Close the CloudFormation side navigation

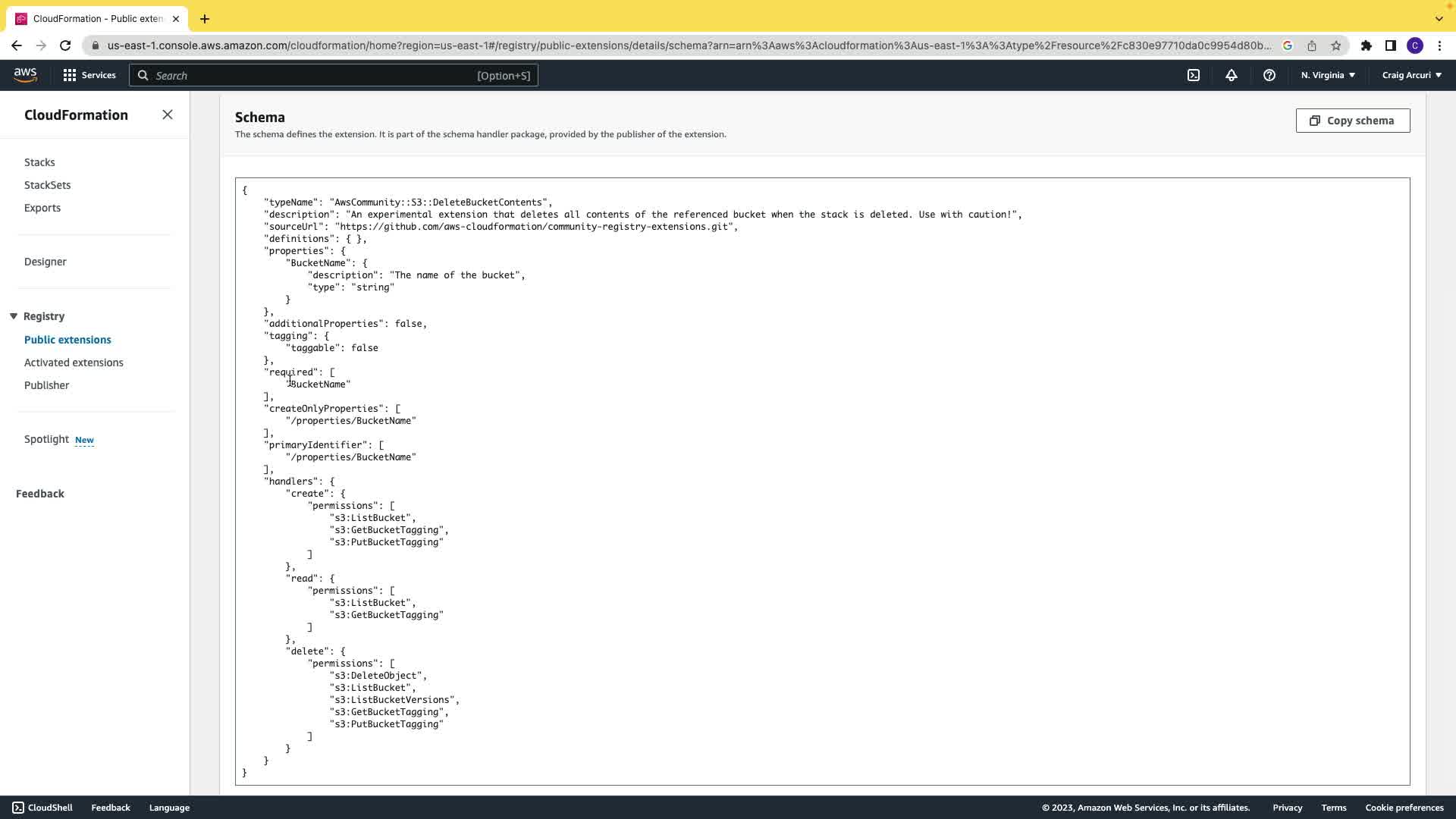click(x=168, y=115)
